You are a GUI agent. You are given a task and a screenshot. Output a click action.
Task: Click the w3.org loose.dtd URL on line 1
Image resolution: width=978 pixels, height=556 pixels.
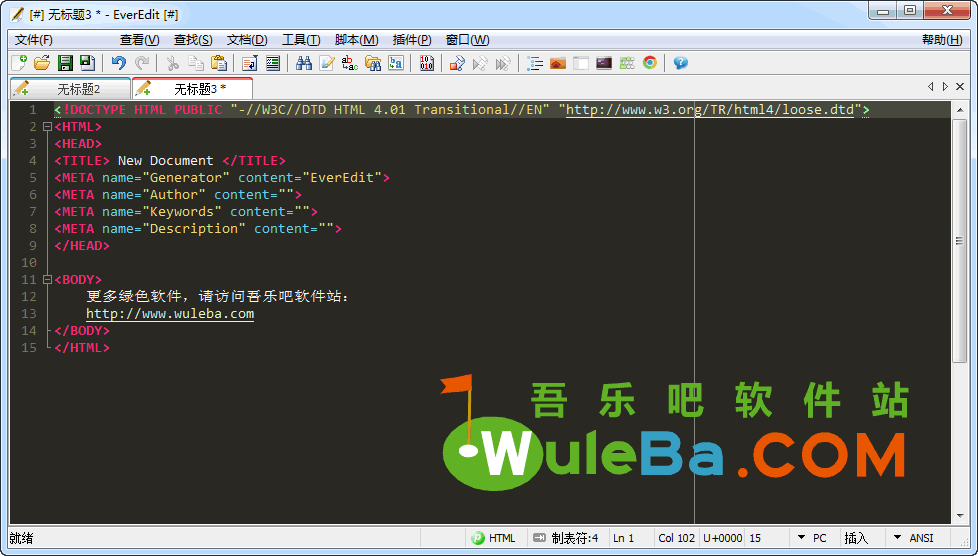[x=710, y=109]
